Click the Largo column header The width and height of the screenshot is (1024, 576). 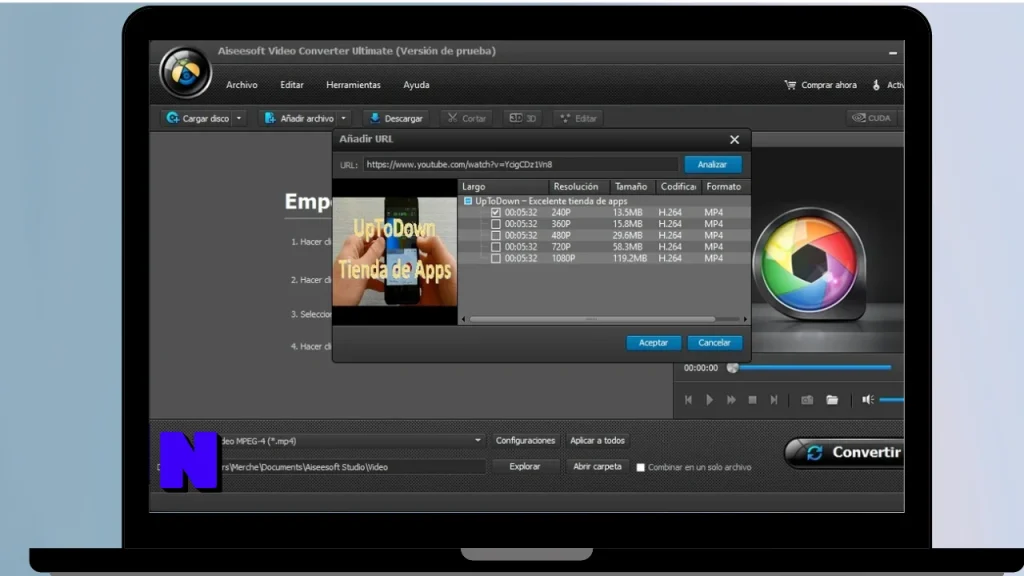point(503,187)
